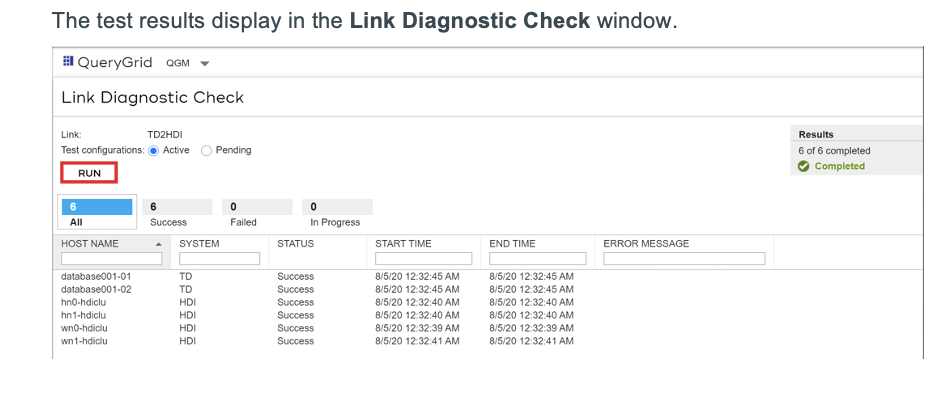Select the Pending test configuration radio
Image resolution: width=948 pixels, height=408 pixels.
click(x=206, y=151)
